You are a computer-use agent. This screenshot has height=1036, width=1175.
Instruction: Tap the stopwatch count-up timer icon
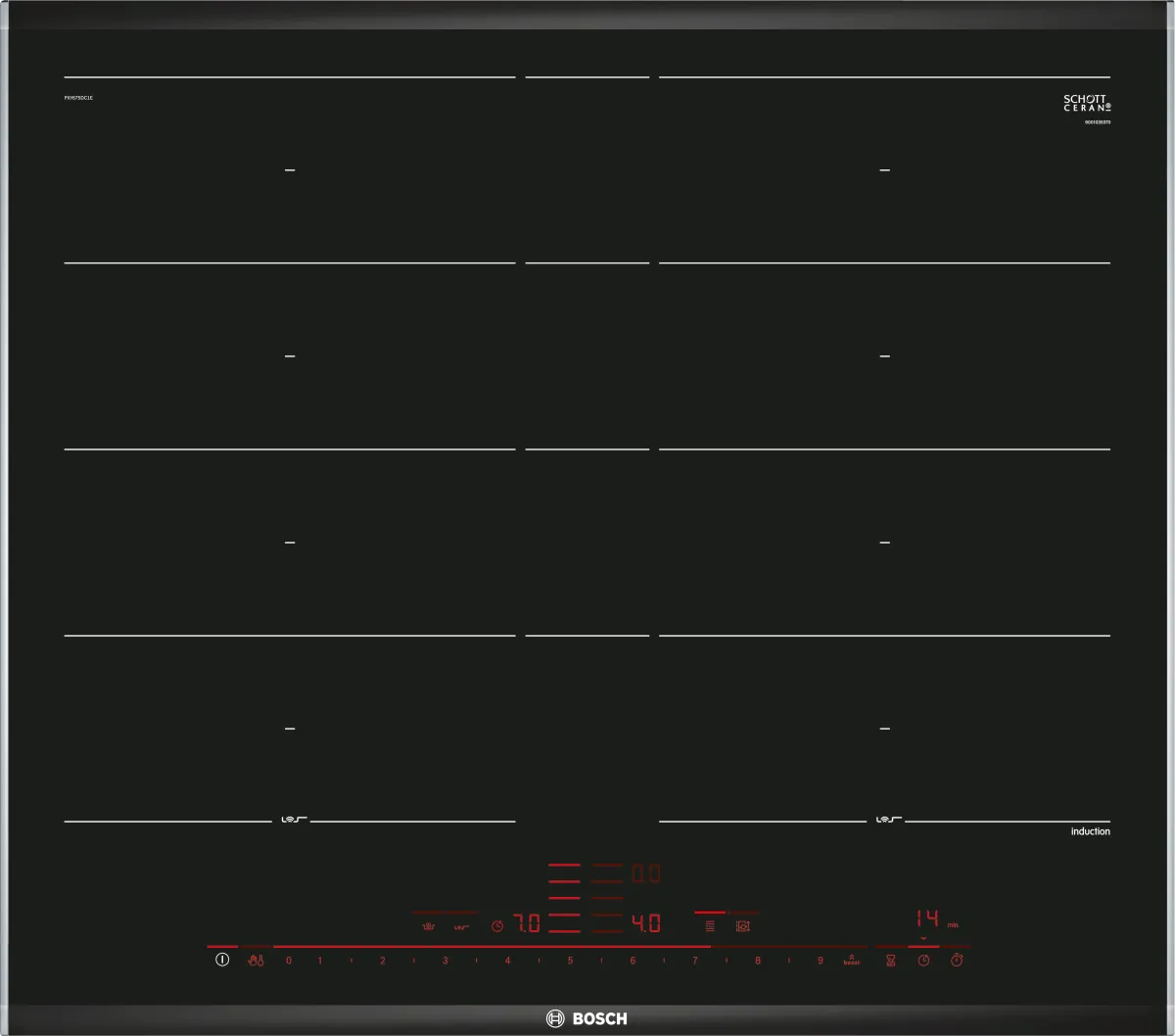[957, 962]
